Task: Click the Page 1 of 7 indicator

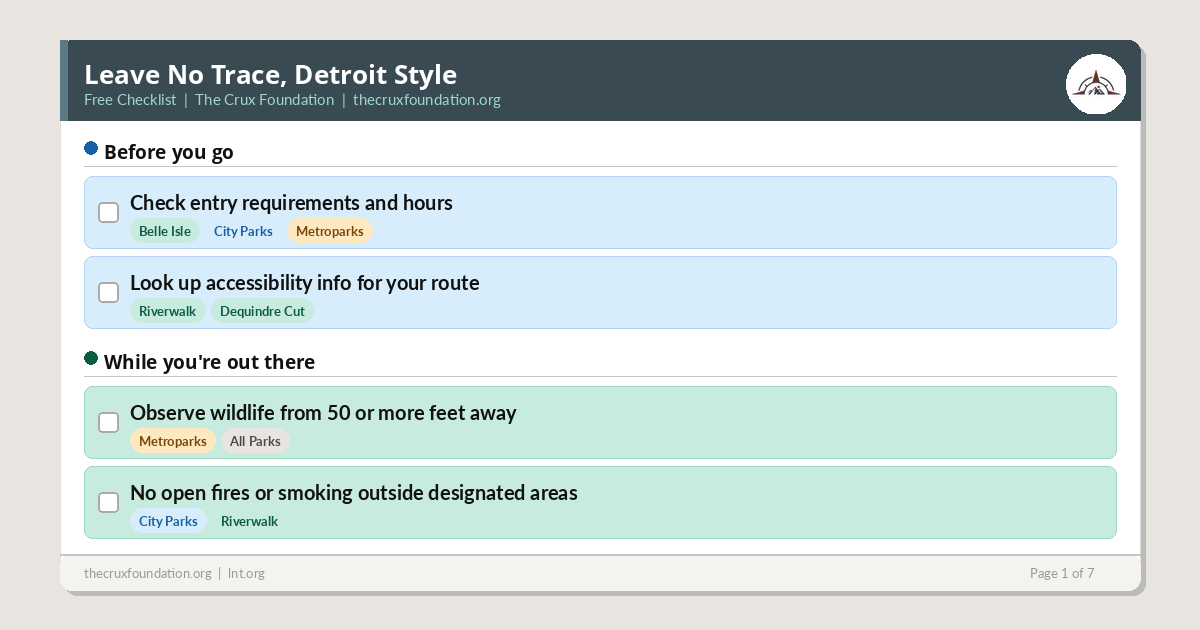Action: coord(1062,573)
